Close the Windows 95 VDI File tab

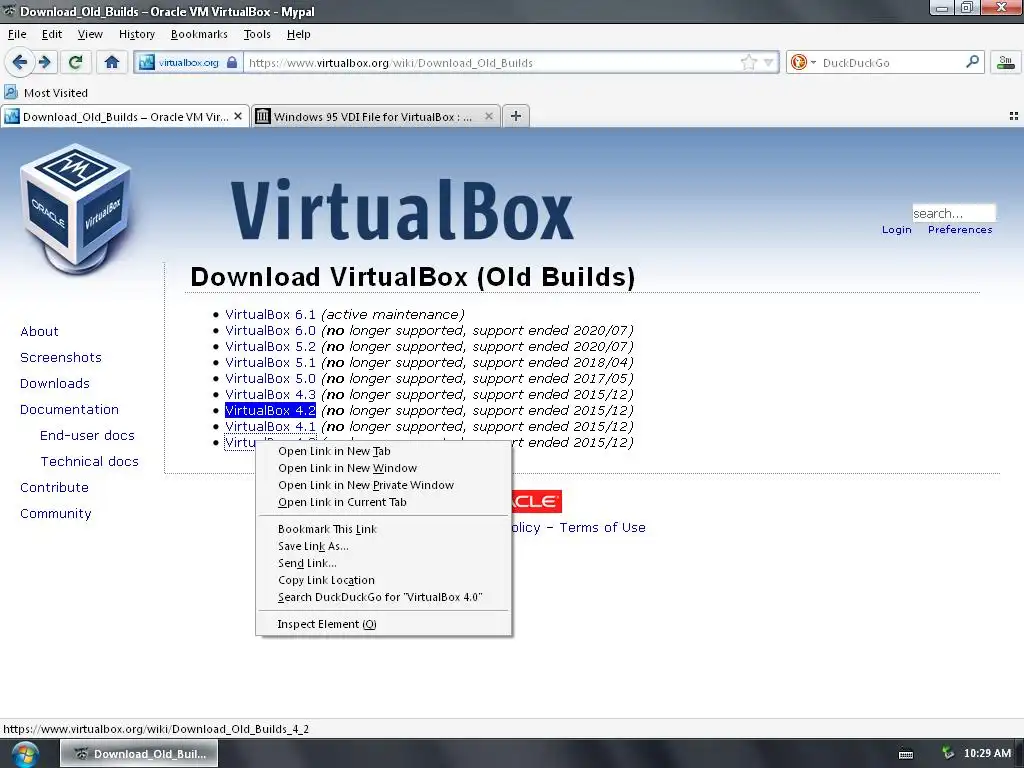(x=488, y=116)
